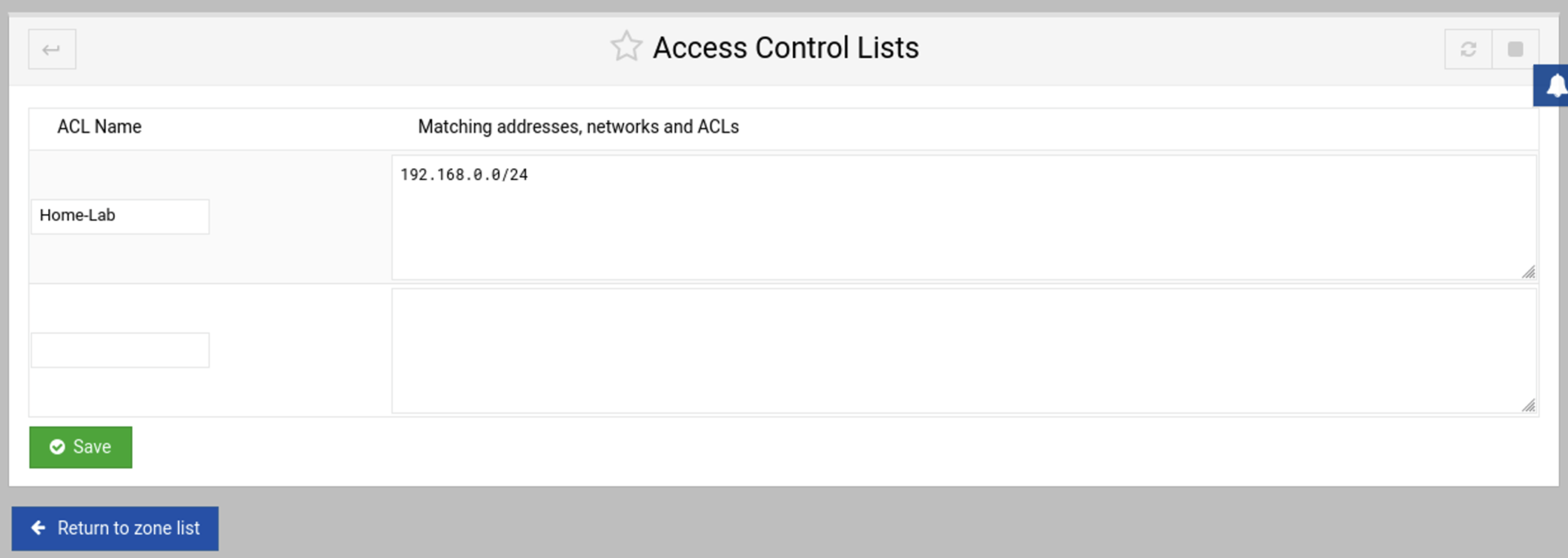The height and width of the screenshot is (558, 1568).
Task: Toggle the star favorite next to Access Control Lists
Action: pos(626,47)
